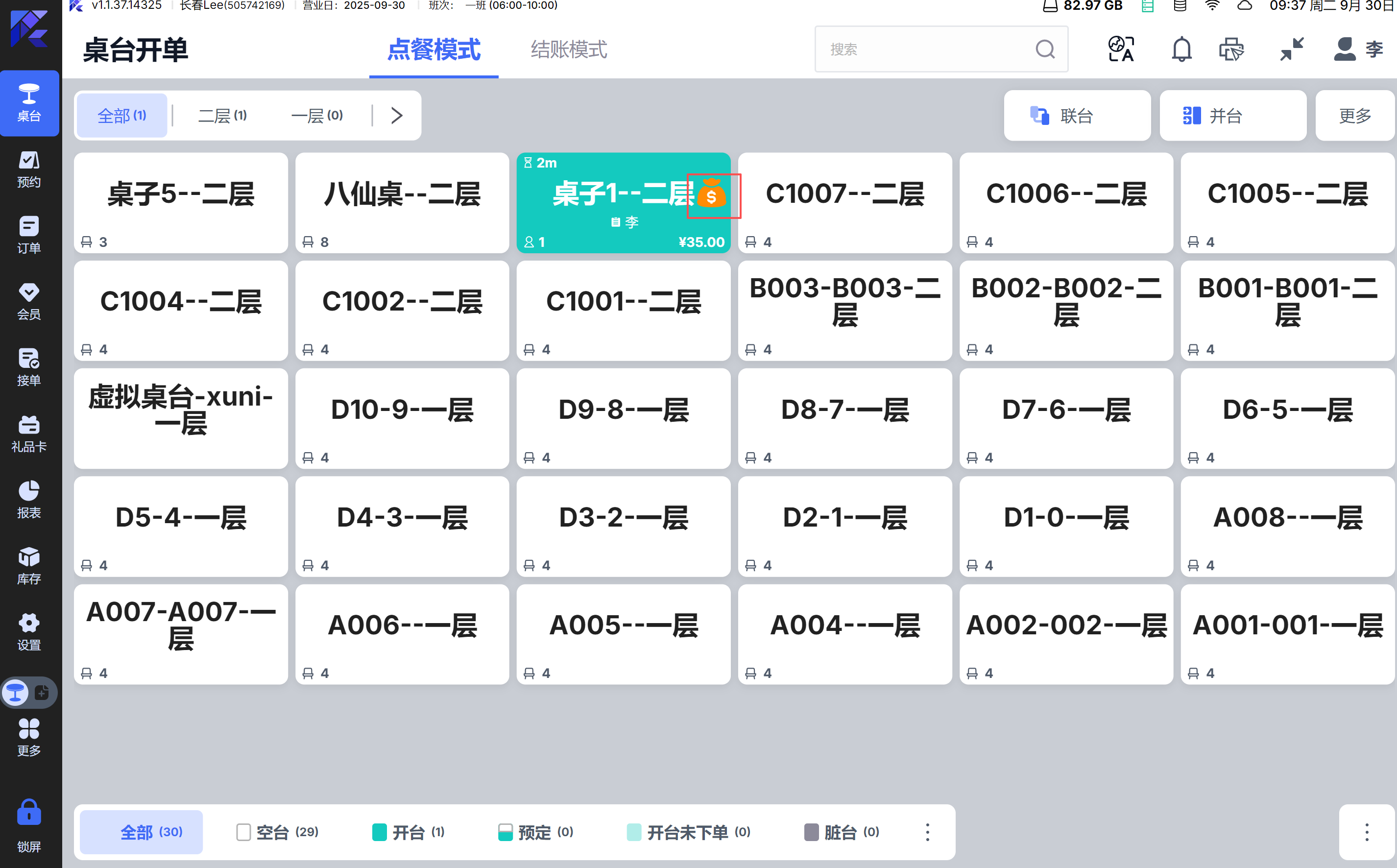Switch to 结账模式 tab
Image resolution: width=1397 pixels, height=868 pixels.
568,49
